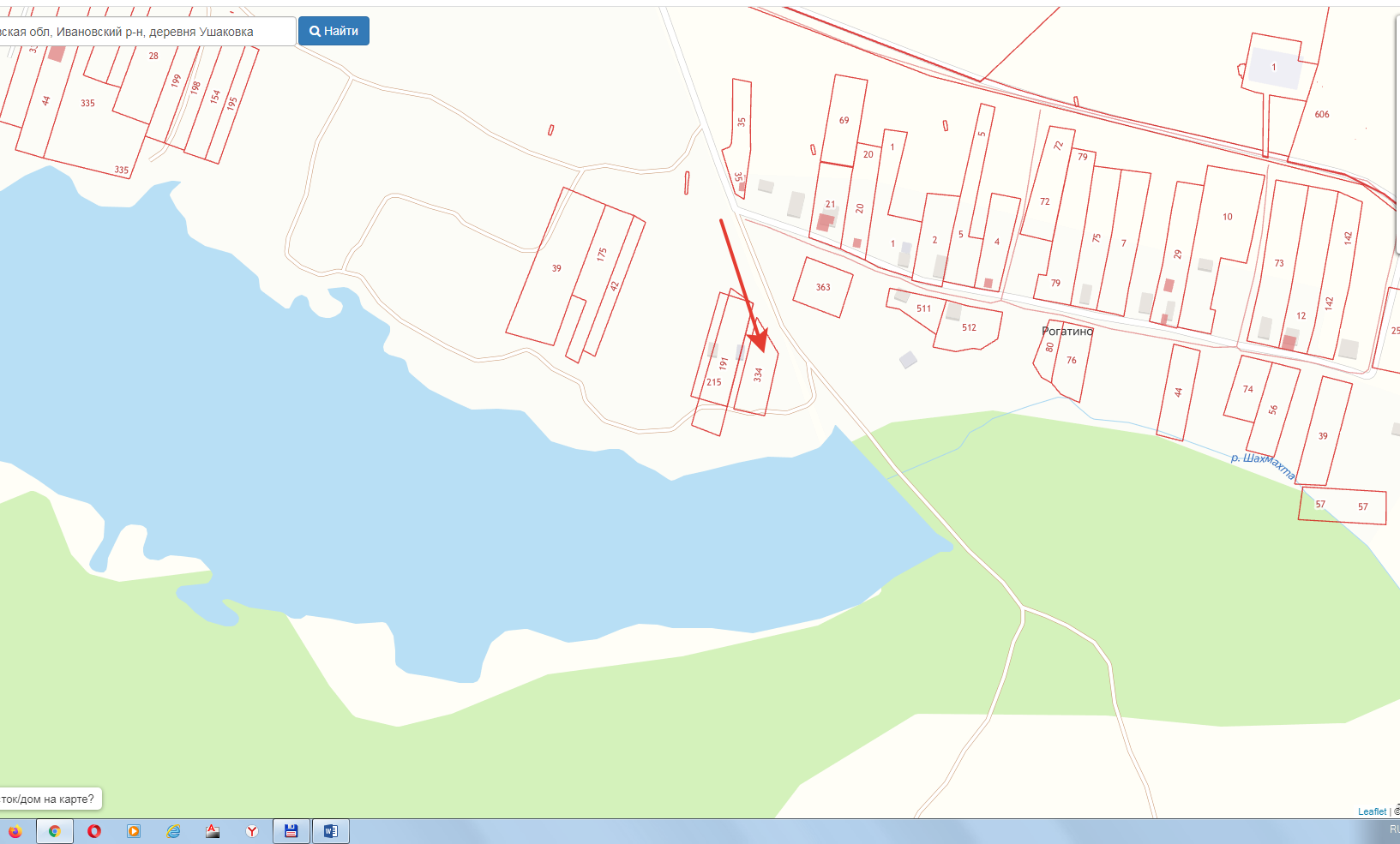The image size is (1400, 844).
Task: Switch to Microsoft Word in taskbar
Action: tap(331, 831)
